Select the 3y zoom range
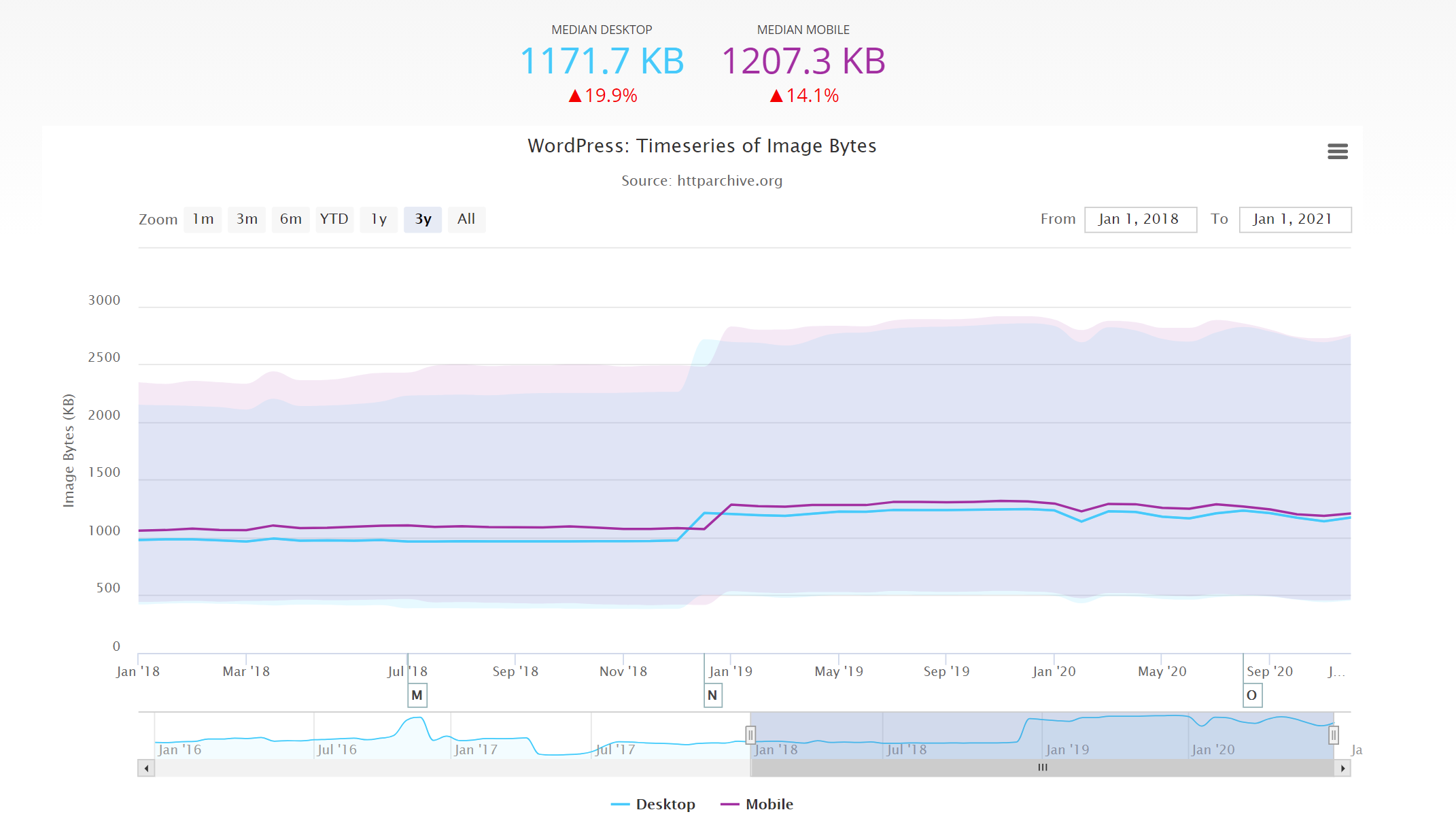 tap(423, 219)
